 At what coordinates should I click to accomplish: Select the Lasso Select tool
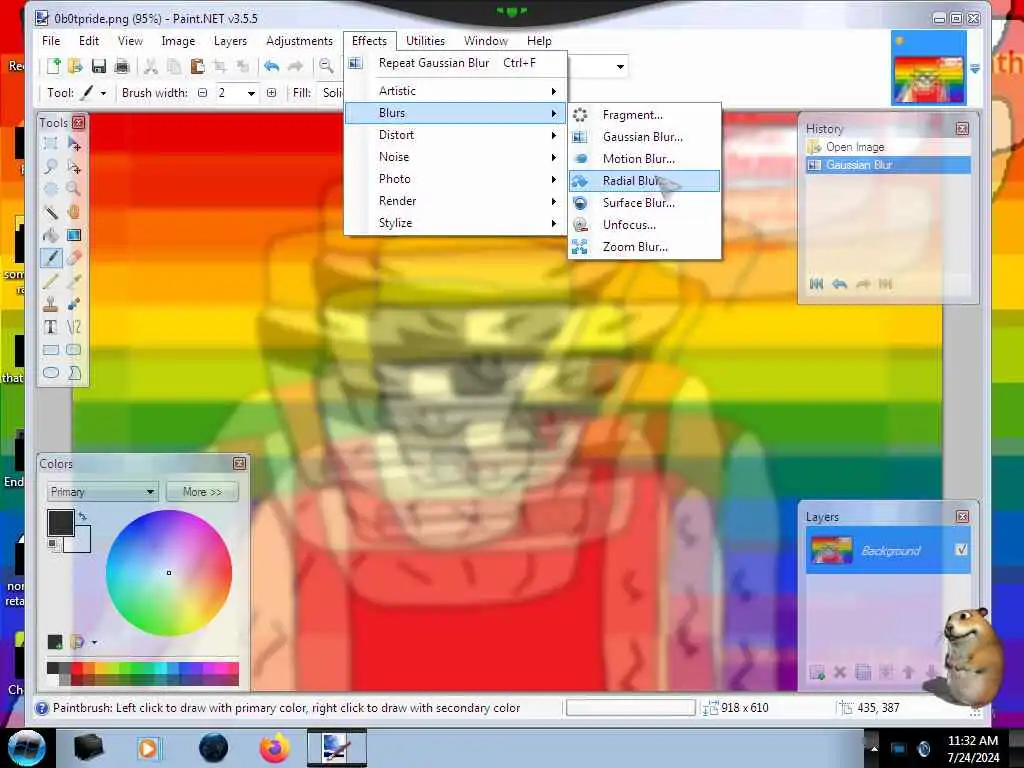[50, 167]
